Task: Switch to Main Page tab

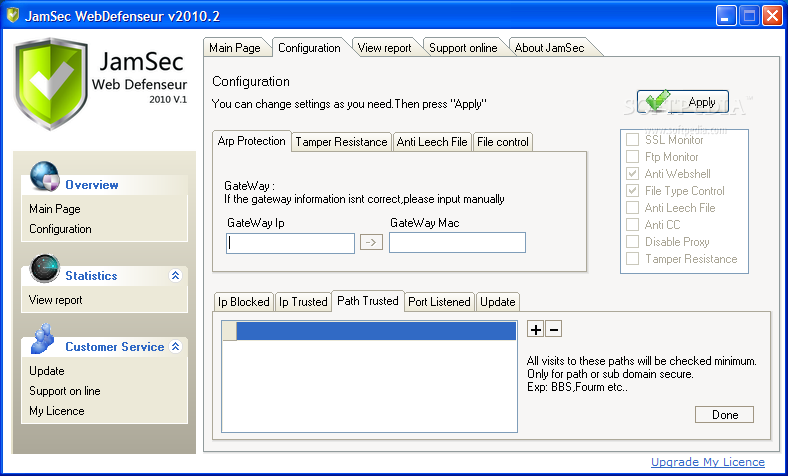Action: pos(235,48)
